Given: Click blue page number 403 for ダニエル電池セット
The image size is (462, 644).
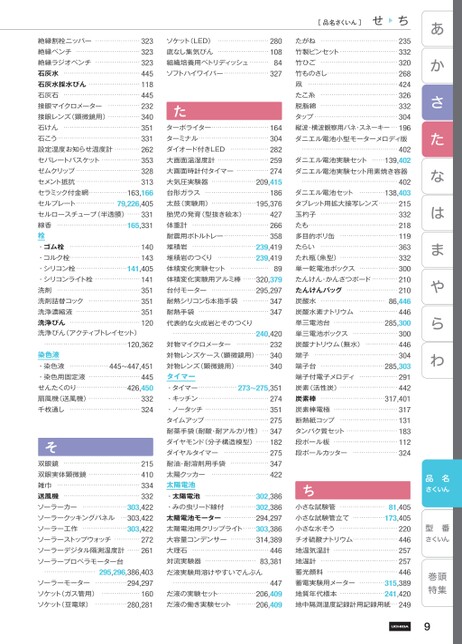Looking at the screenshot, I should (x=405, y=193).
